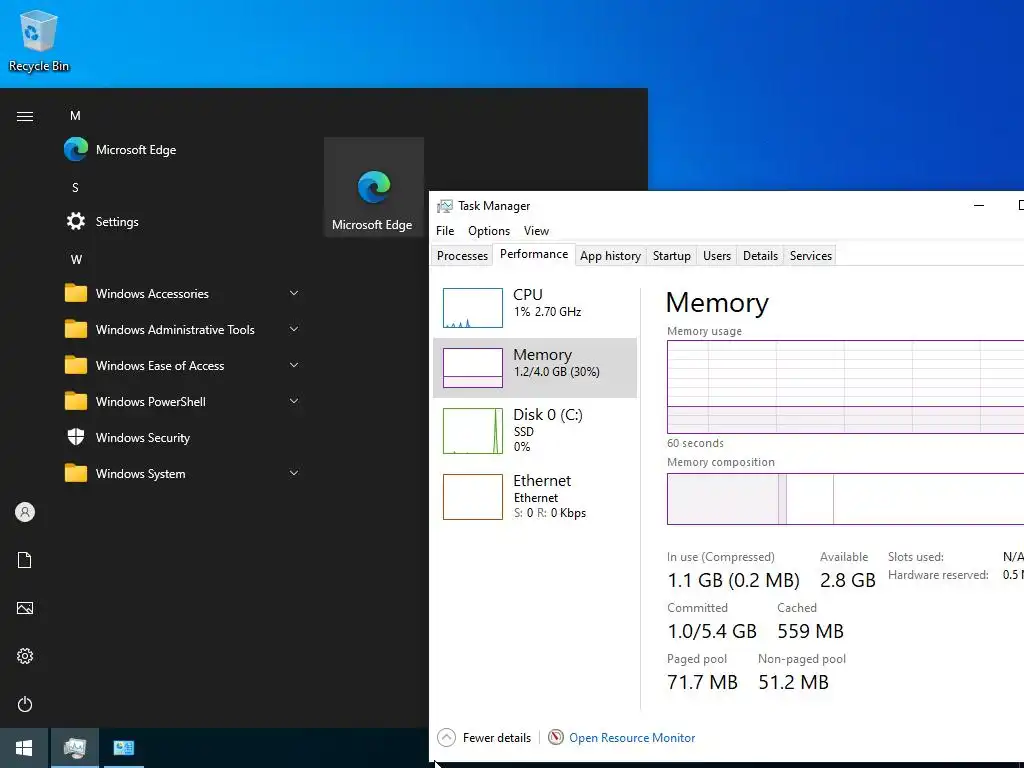Click the Task Manager title bar icon
Viewport: 1024px width, 768px height.
(445, 206)
